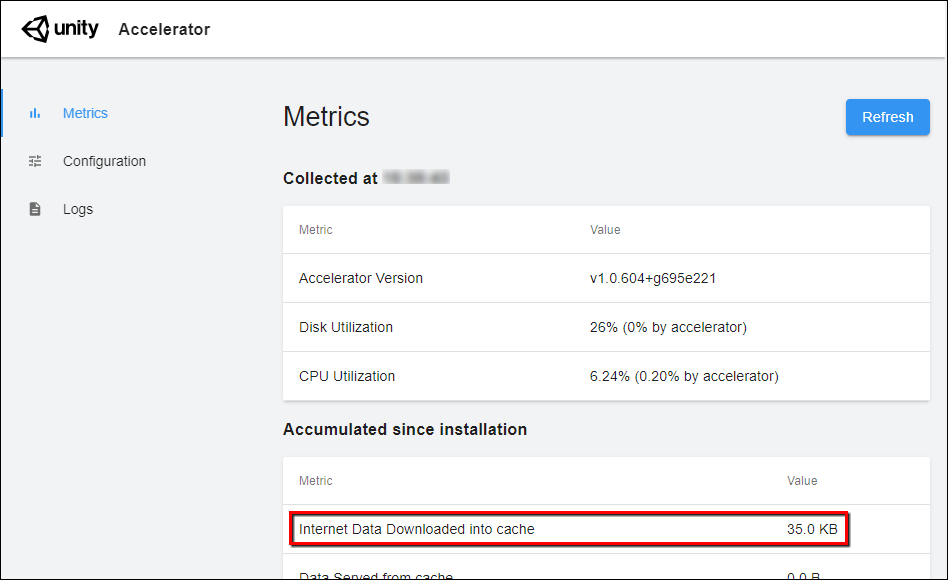Click the Accumulated since installation heading
The width and height of the screenshot is (948, 580).
click(x=405, y=429)
